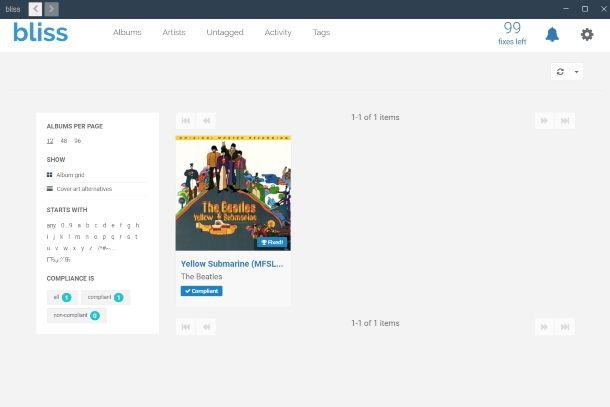Click the top '1-1 of 1 items' text

pos(375,117)
